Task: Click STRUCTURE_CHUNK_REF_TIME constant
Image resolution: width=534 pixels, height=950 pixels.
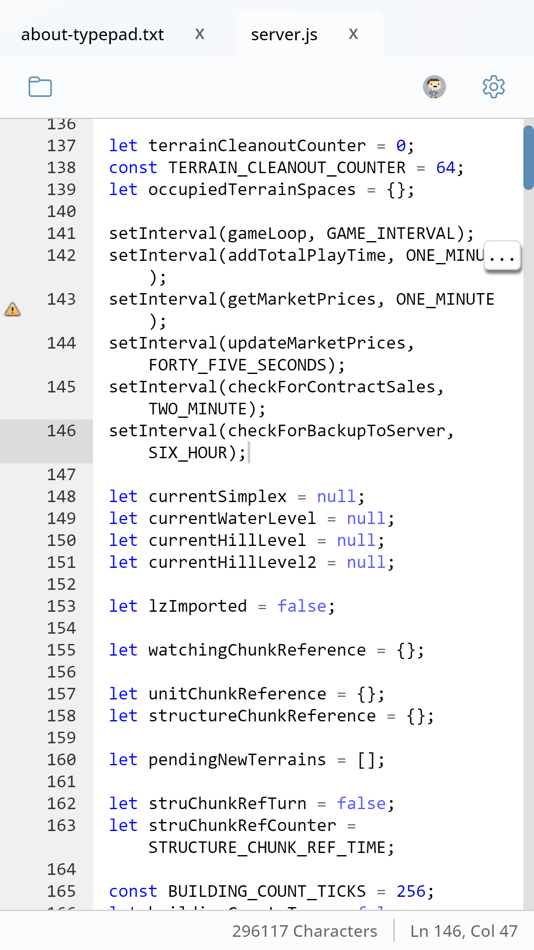Action: (267, 847)
